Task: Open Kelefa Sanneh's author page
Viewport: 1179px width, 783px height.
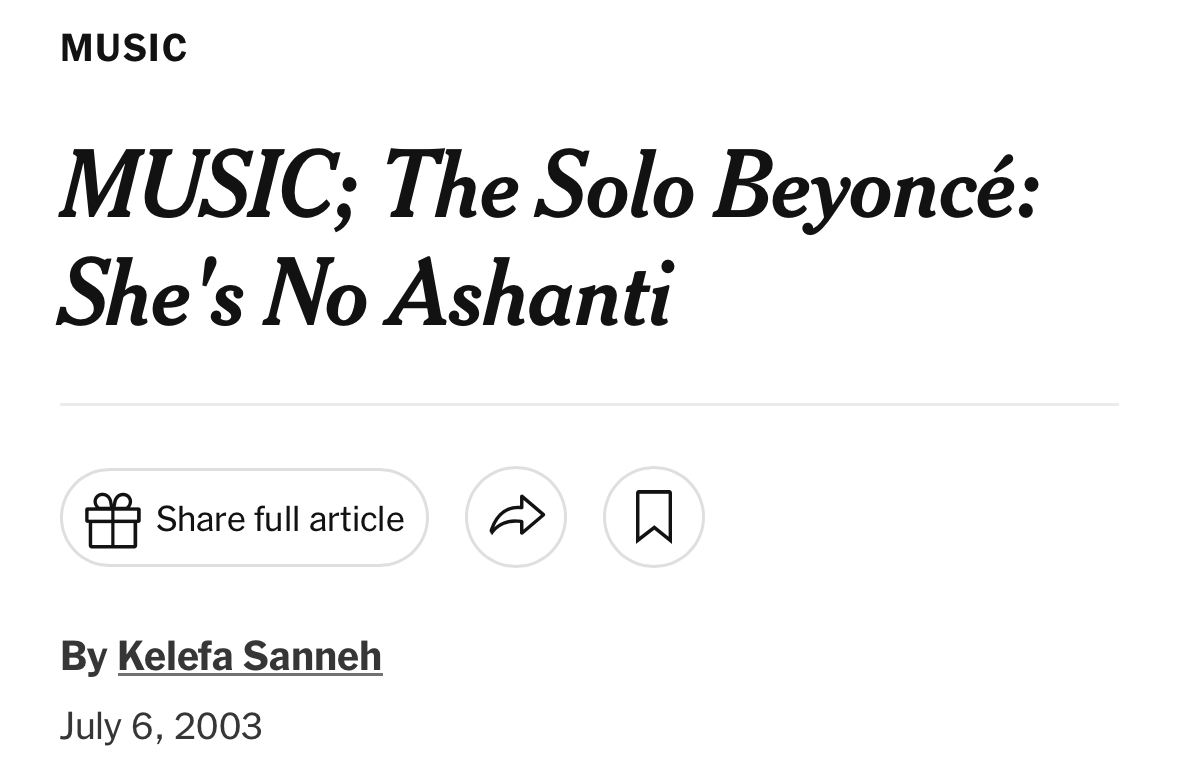Action: [250, 657]
